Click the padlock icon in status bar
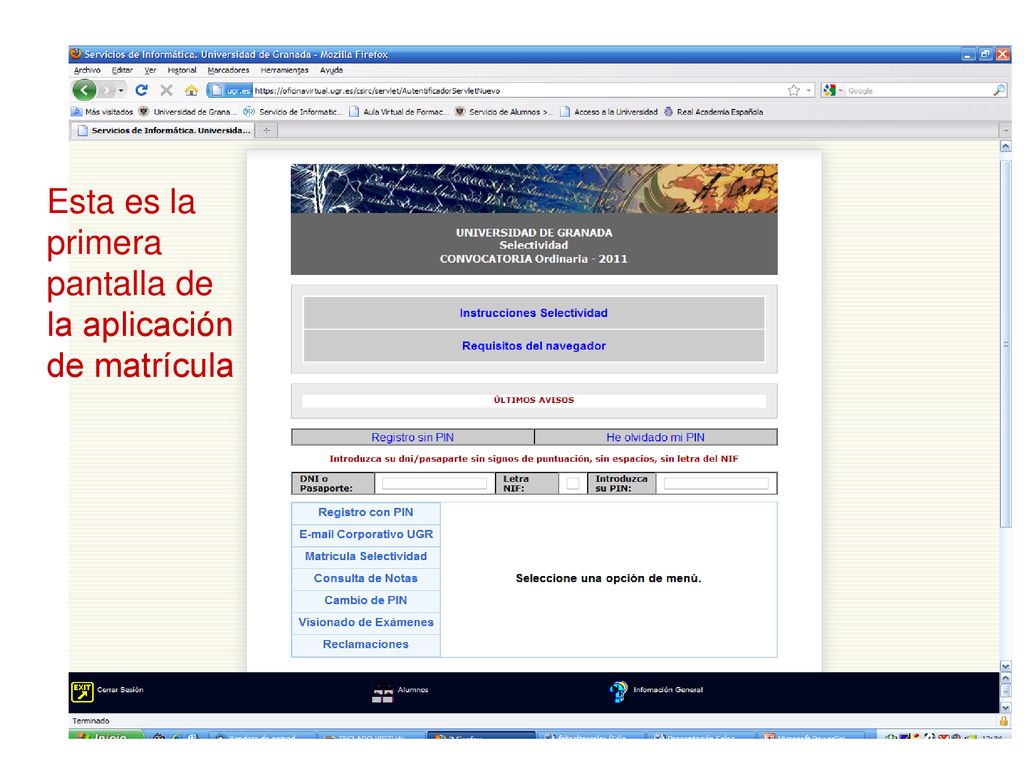The width and height of the screenshot is (1024, 768). (1003, 721)
